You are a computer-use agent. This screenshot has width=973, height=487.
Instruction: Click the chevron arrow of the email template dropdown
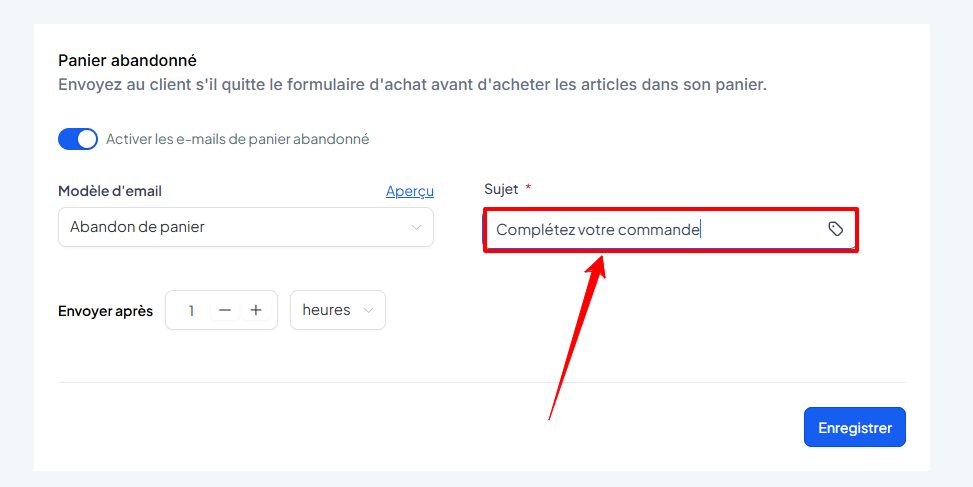coord(417,227)
